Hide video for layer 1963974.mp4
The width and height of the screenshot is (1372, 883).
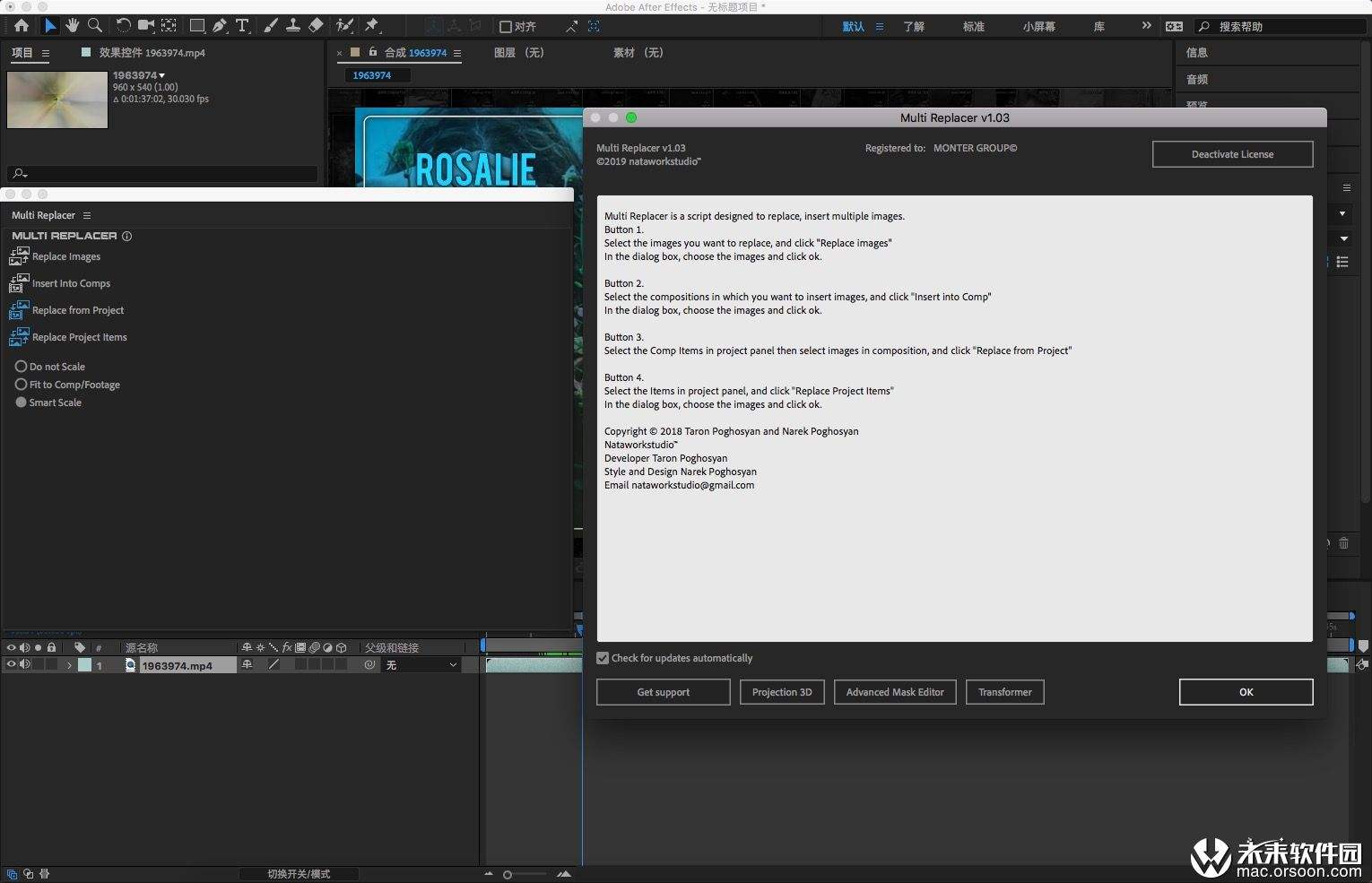[x=12, y=665]
